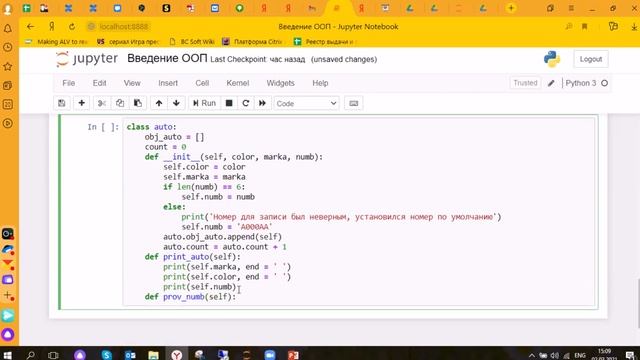Screen dimensions: 640x360
Task: Click the In [ ]: cell prompt
Action: coord(103,127)
